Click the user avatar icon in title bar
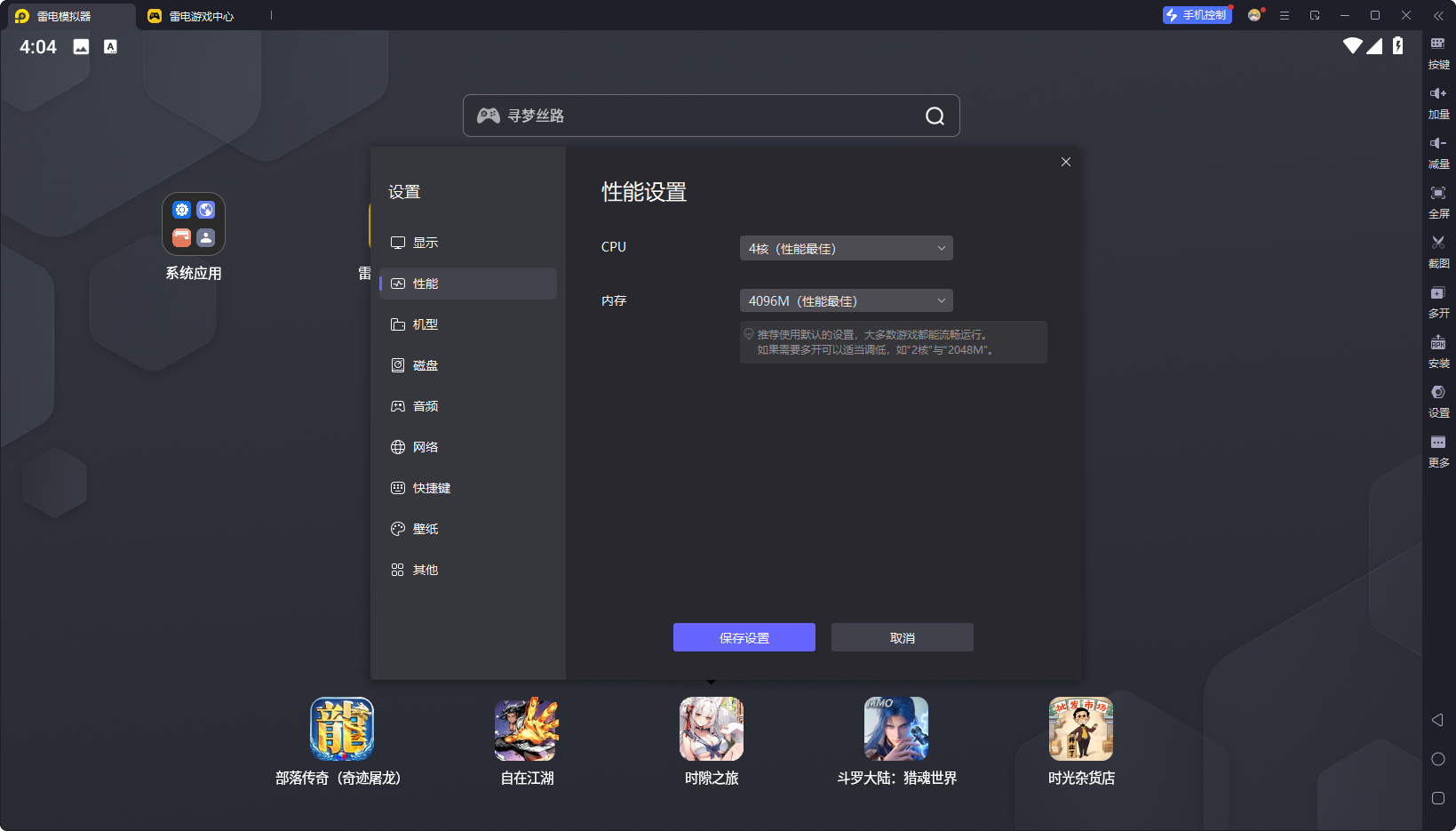Screen dimensions: 1456x831 pos(1254,15)
